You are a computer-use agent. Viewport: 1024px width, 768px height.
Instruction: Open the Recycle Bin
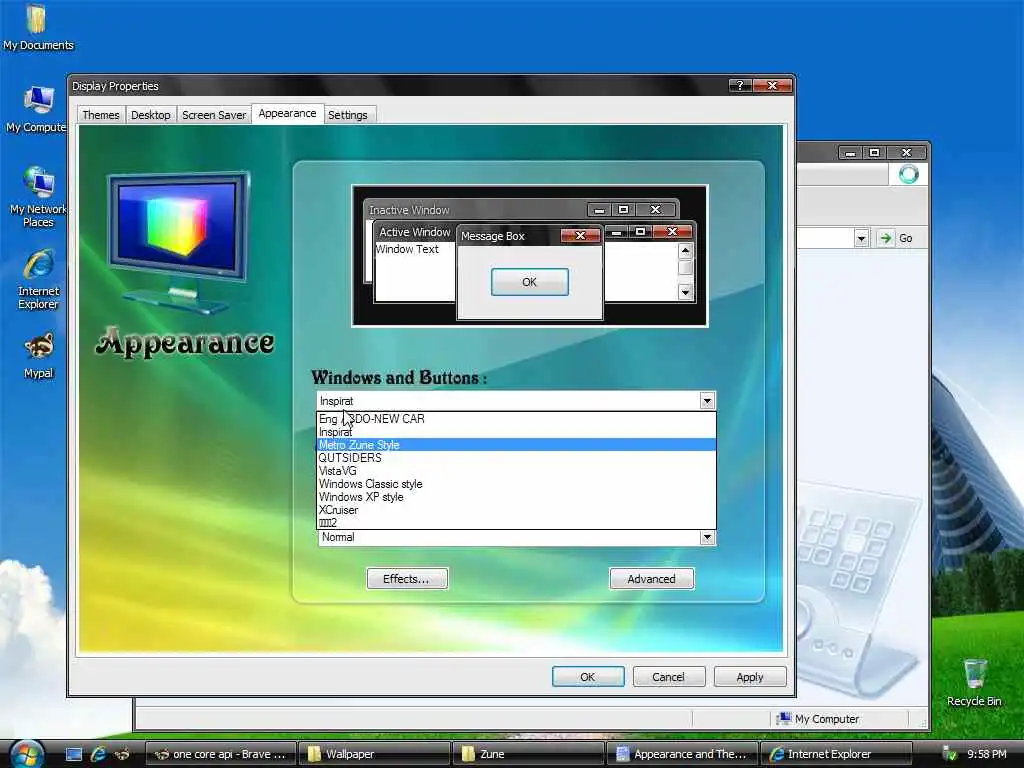click(974, 682)
